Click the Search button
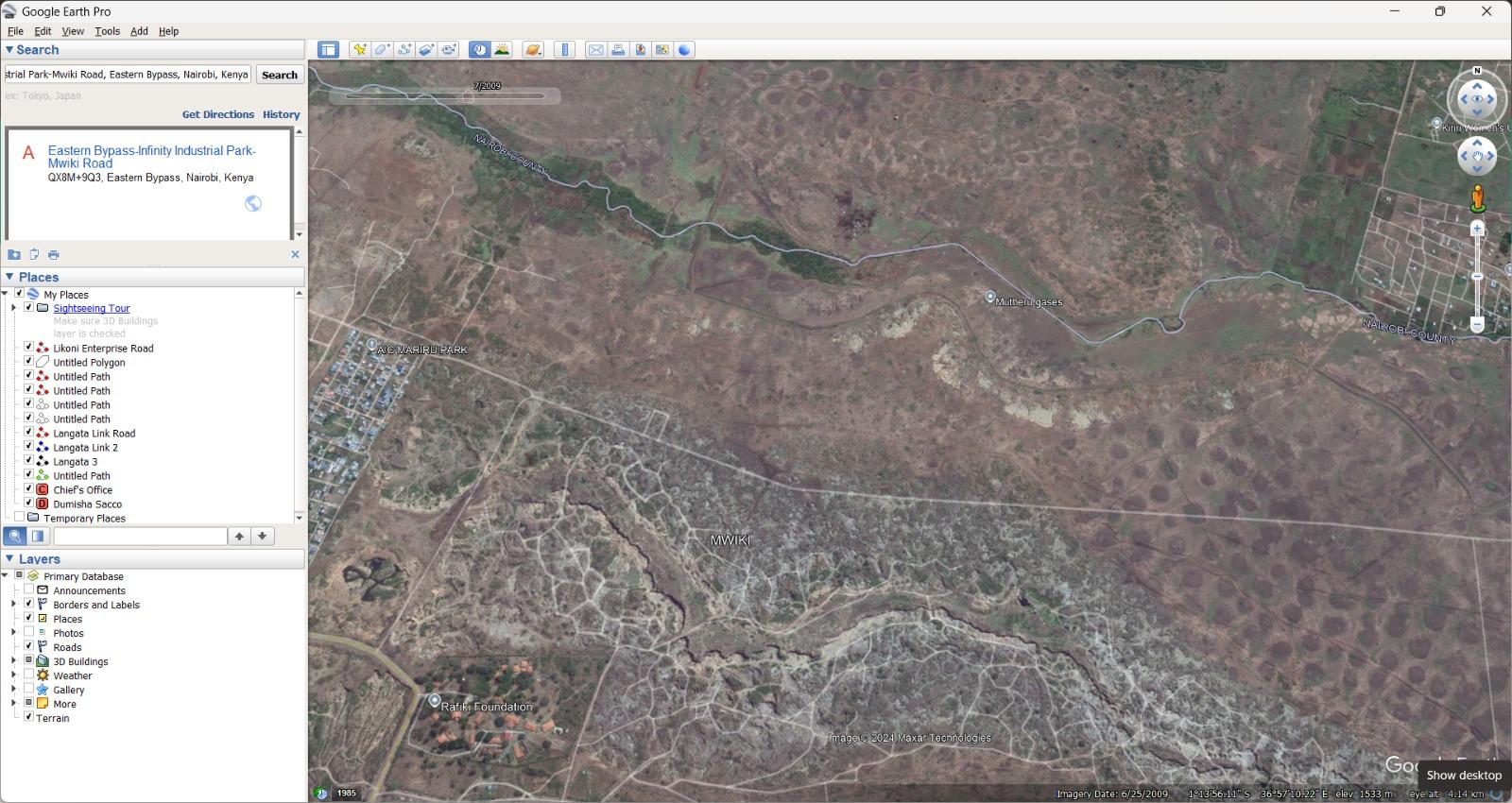This screenshot has height=803, width=1512. [x=280, y=75]
